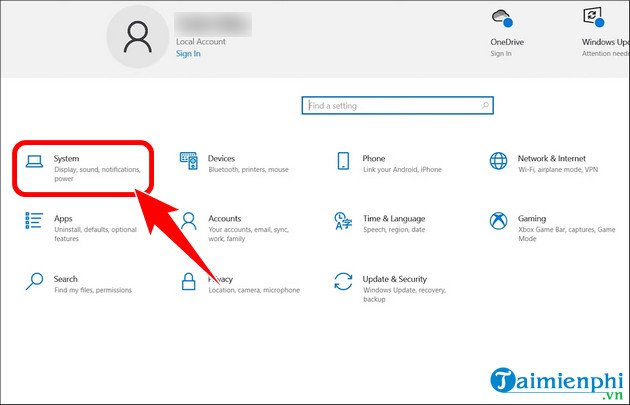Click the Apps list icon

[x=34, y=221]
